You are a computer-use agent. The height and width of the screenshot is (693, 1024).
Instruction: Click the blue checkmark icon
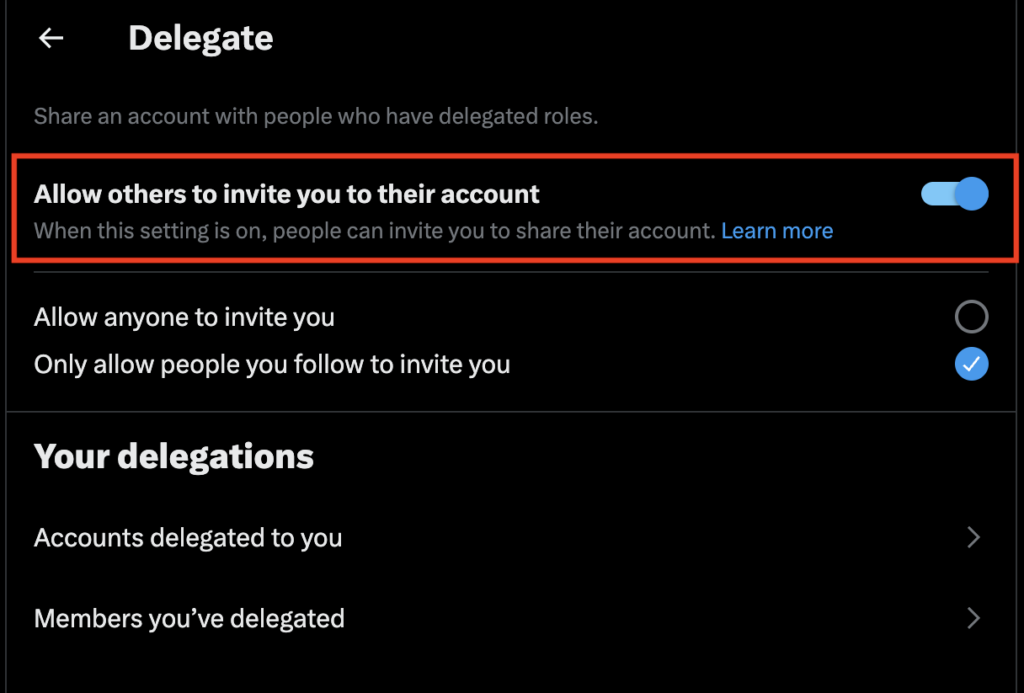971,364
